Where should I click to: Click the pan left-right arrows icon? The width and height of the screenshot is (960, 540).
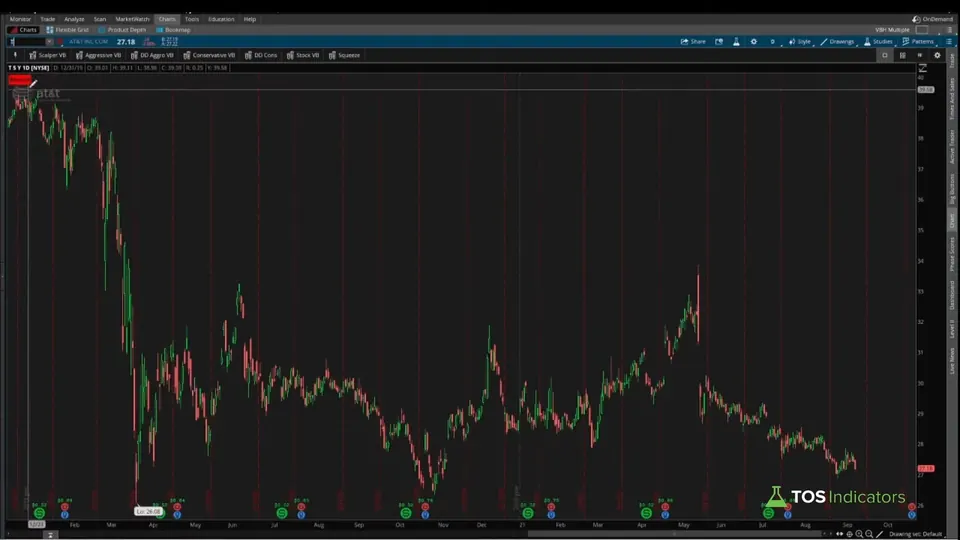click(839, 534)
